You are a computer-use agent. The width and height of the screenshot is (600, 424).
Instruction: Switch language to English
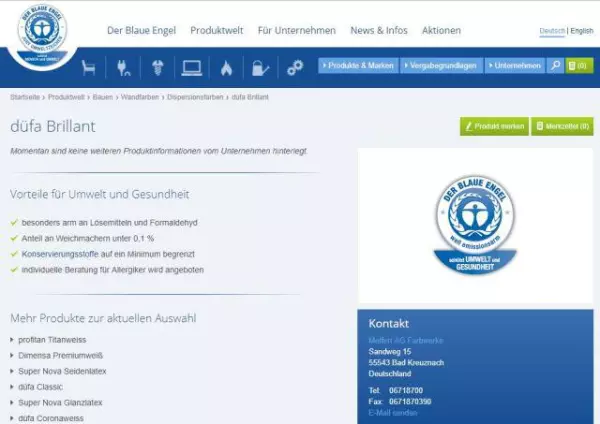(582, 31)
